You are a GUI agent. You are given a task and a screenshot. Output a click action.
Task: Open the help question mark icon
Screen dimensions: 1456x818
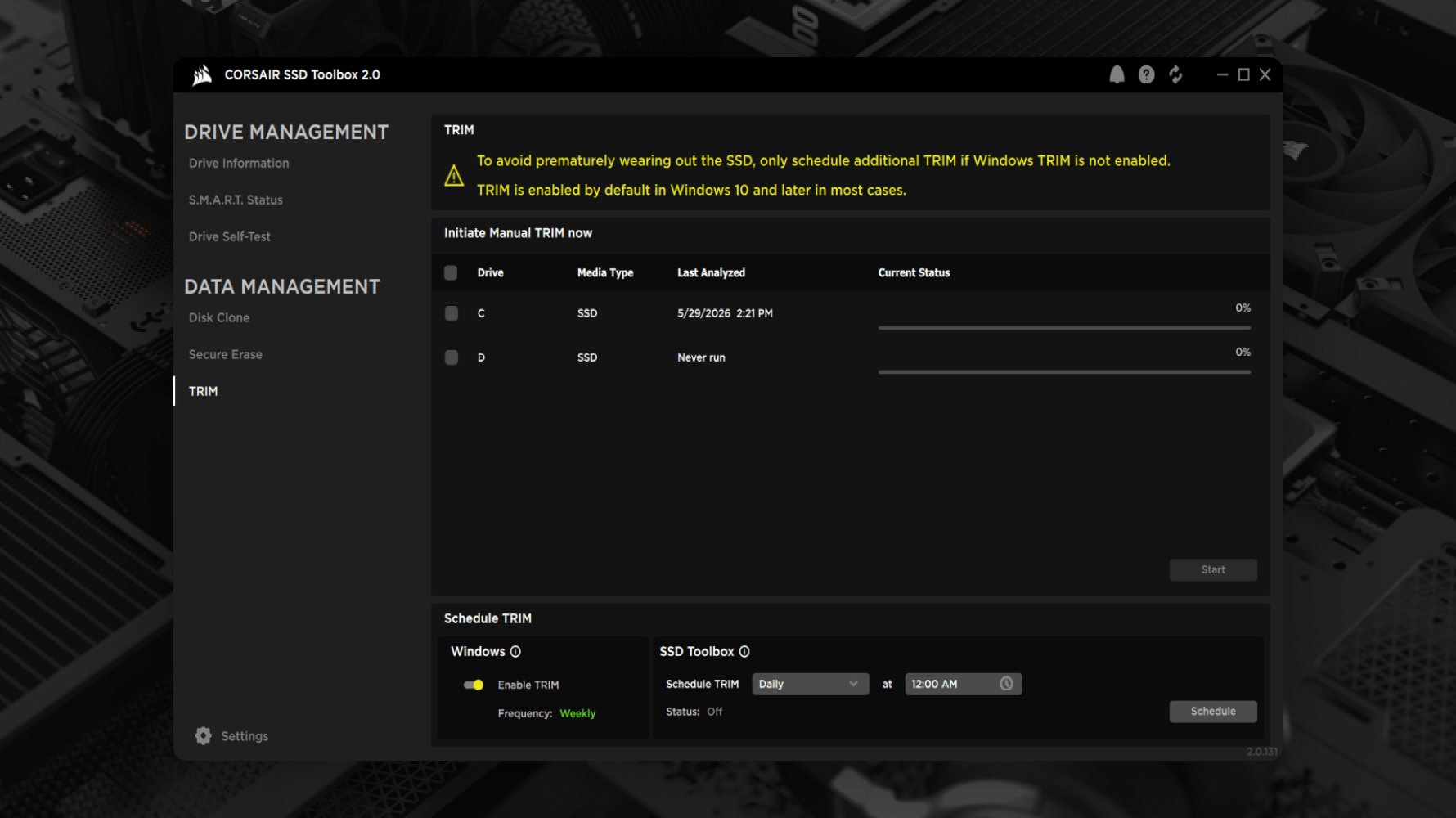(x=1146, y=74)
